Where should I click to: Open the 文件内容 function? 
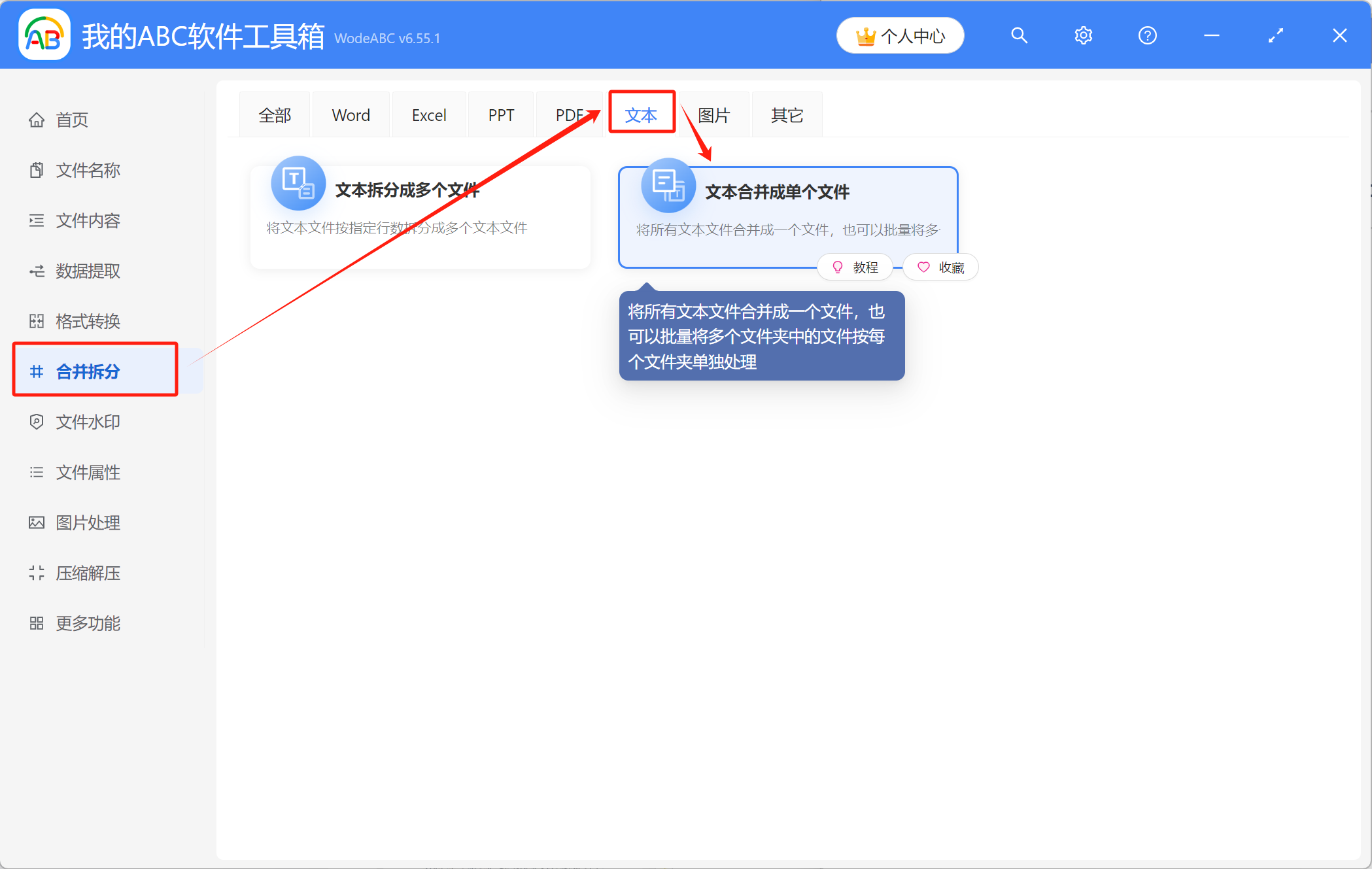coord(88,220)
